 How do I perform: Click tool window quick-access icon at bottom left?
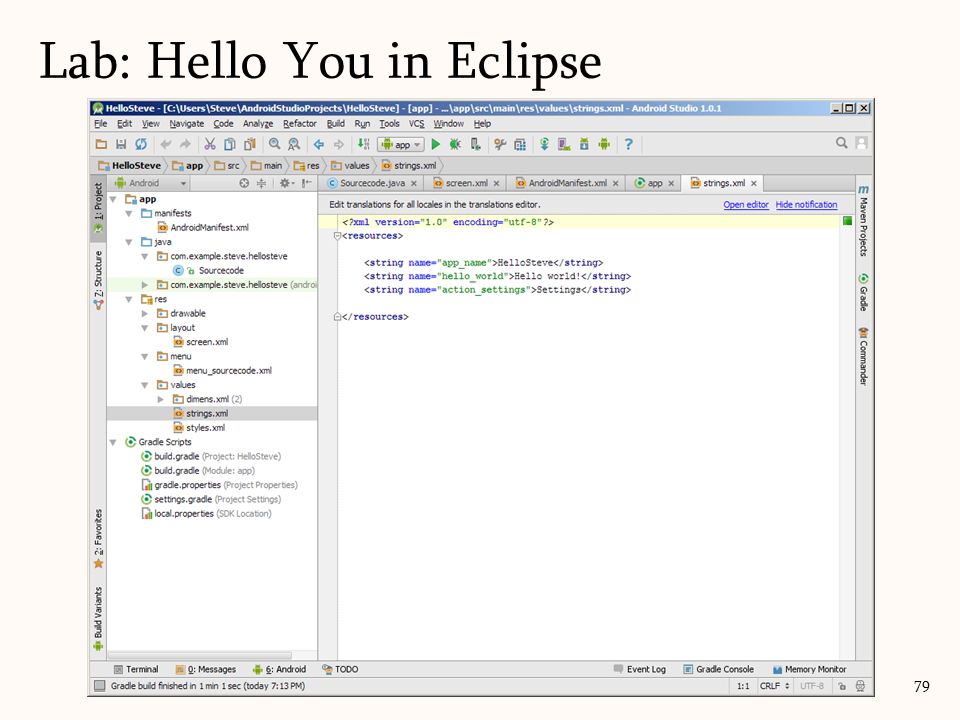(x=99, y=686)
